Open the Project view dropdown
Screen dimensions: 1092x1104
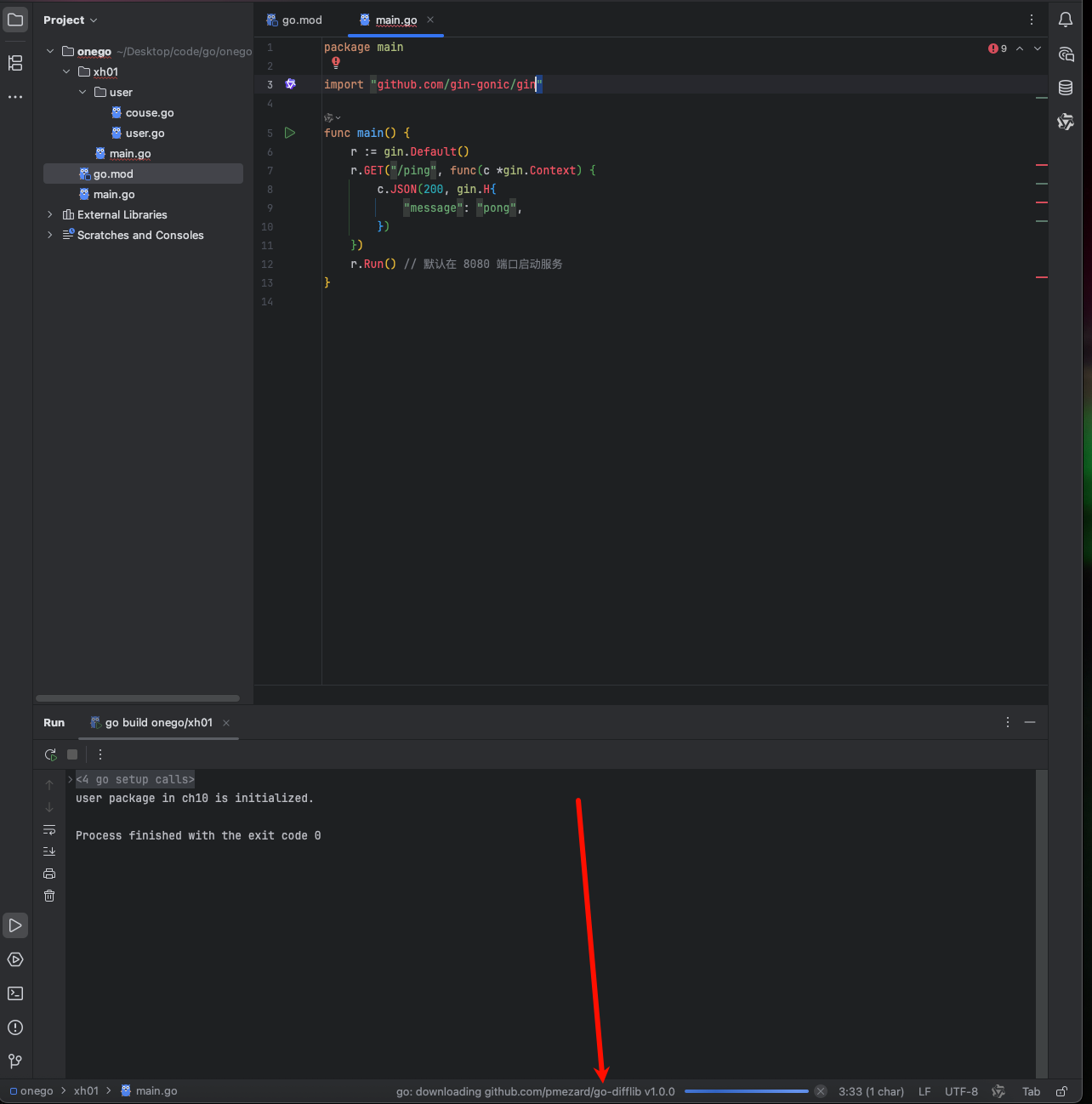coord(71,20)
